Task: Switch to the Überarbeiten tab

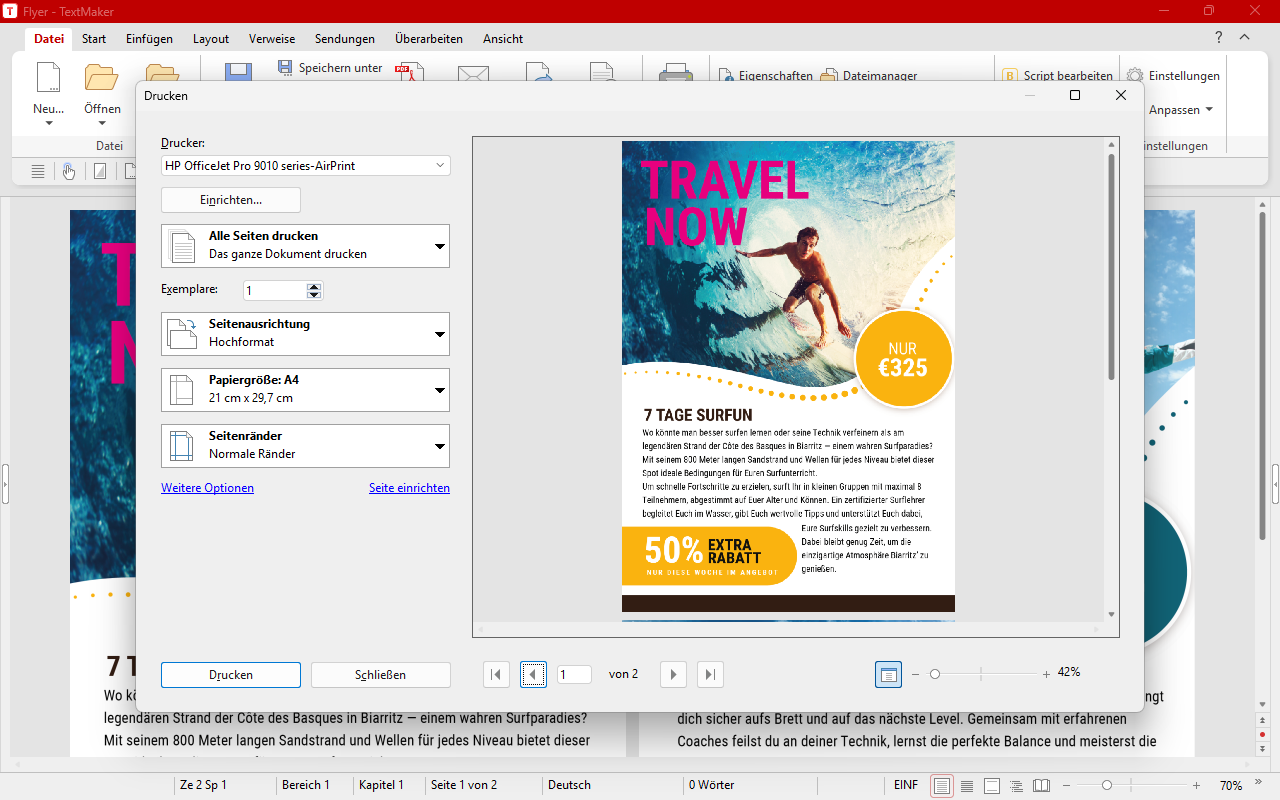Action: [429, 39]
